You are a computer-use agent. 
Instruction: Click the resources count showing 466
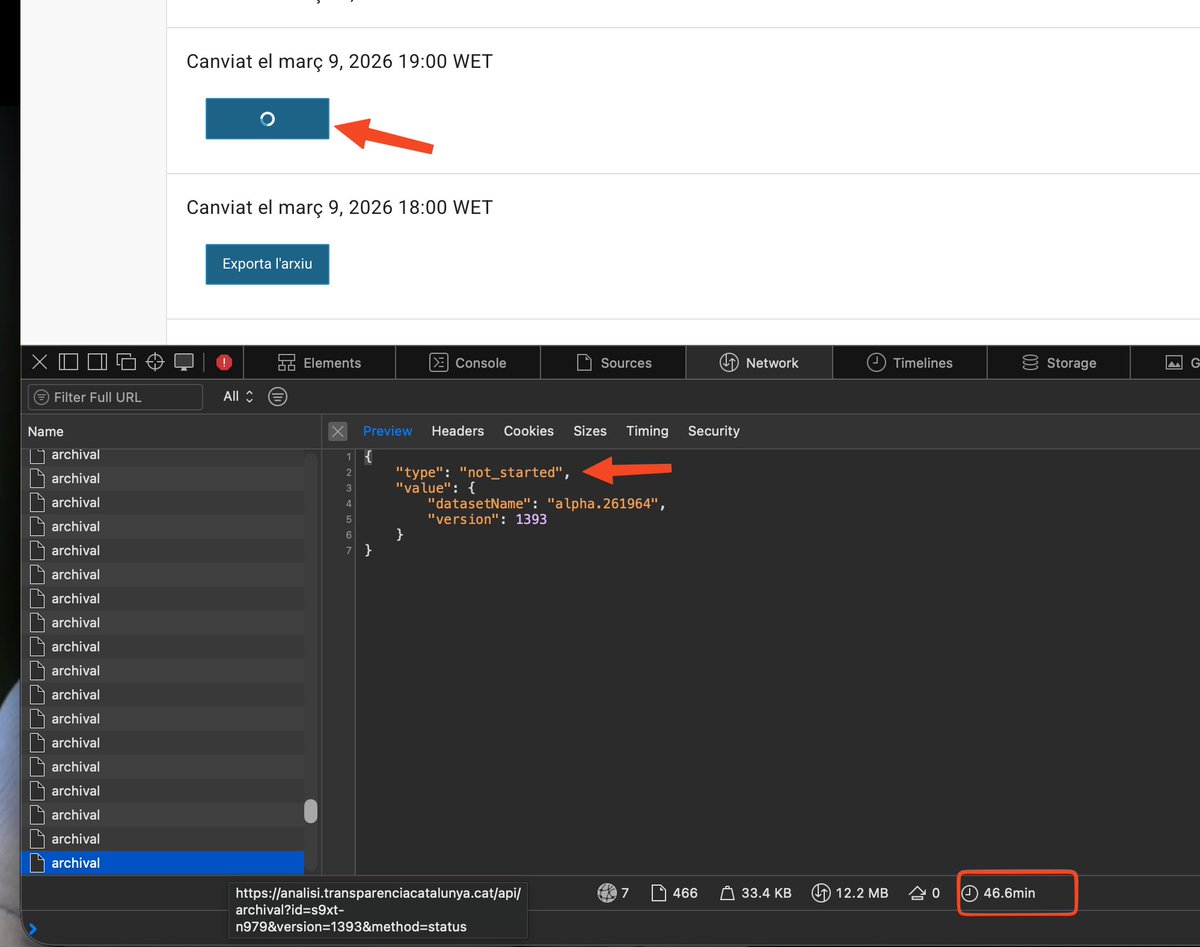click(x=674, y=892)
